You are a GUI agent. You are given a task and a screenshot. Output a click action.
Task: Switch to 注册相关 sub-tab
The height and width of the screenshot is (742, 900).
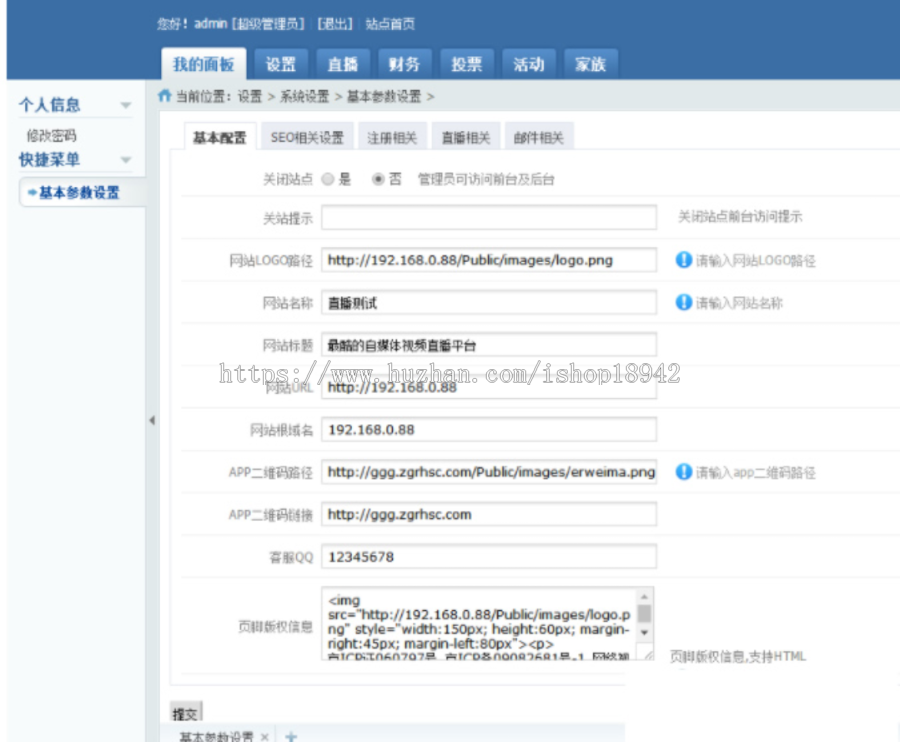(x=392, y=137)
